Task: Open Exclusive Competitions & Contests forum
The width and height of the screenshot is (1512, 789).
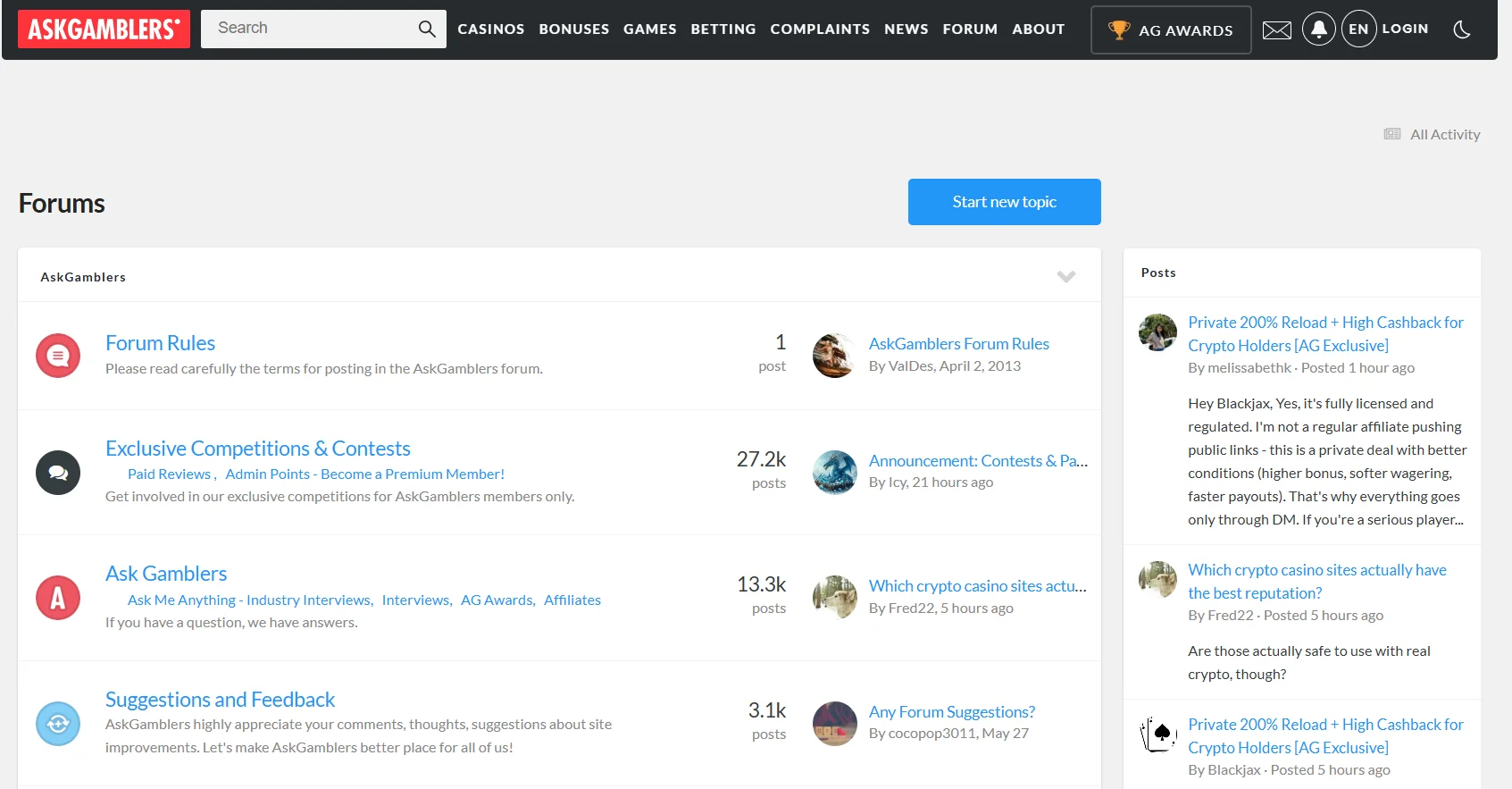Action: (258, 449)
